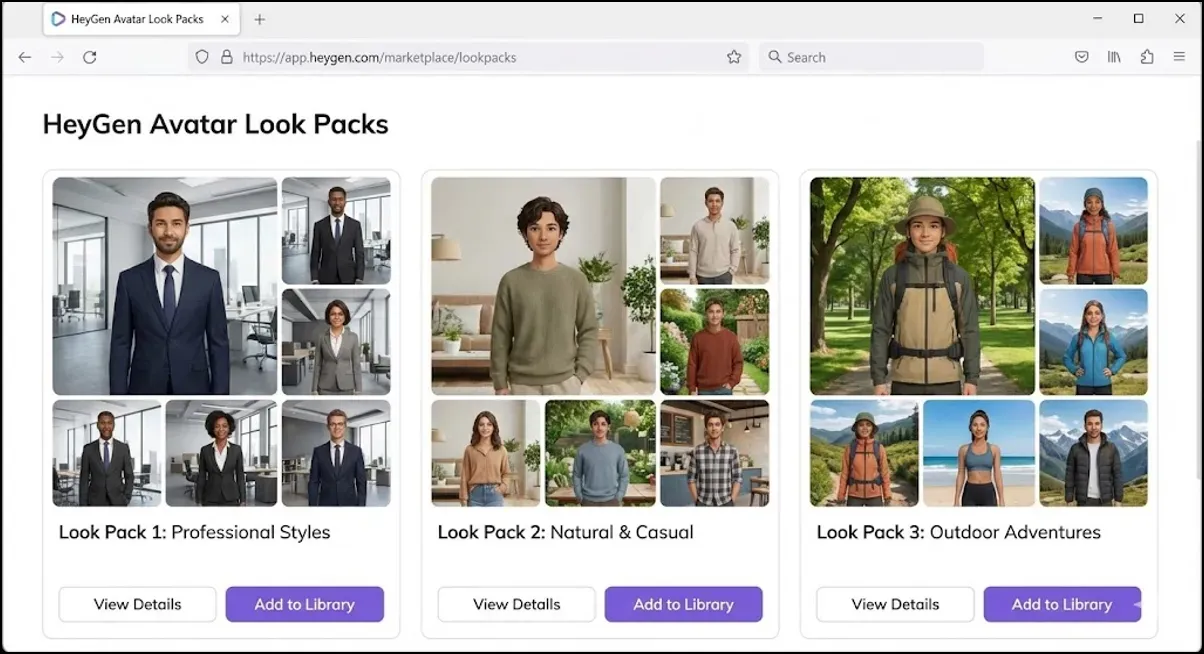
Task: Open a new browser tab
Action: pyautogui.click(x=260, y=19)
